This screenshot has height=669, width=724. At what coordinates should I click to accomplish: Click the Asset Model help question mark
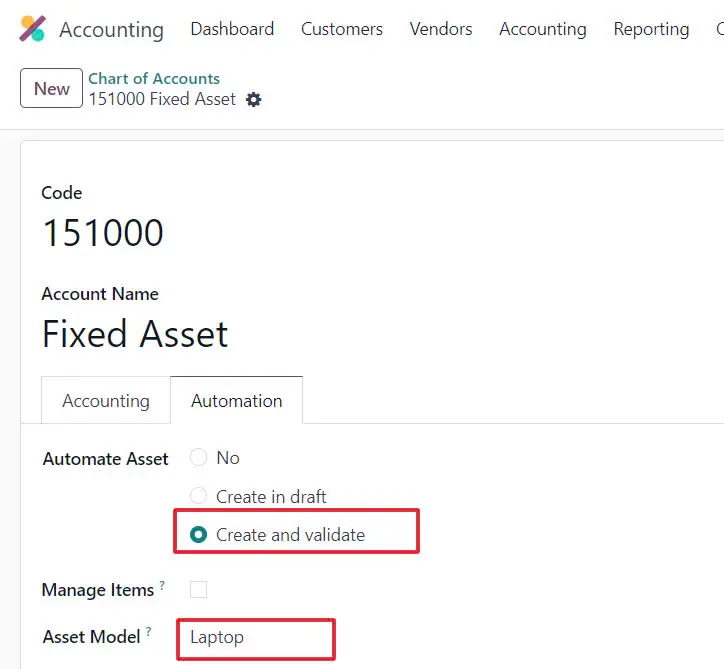click(149, 631)
